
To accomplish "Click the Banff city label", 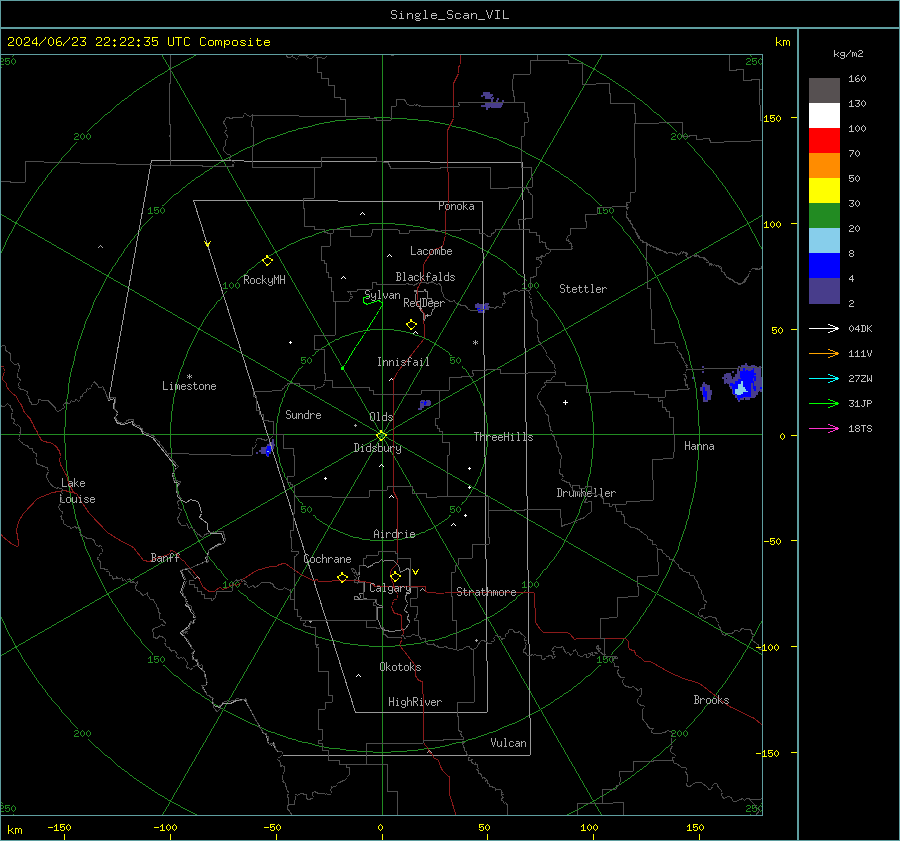I will 165,557.
